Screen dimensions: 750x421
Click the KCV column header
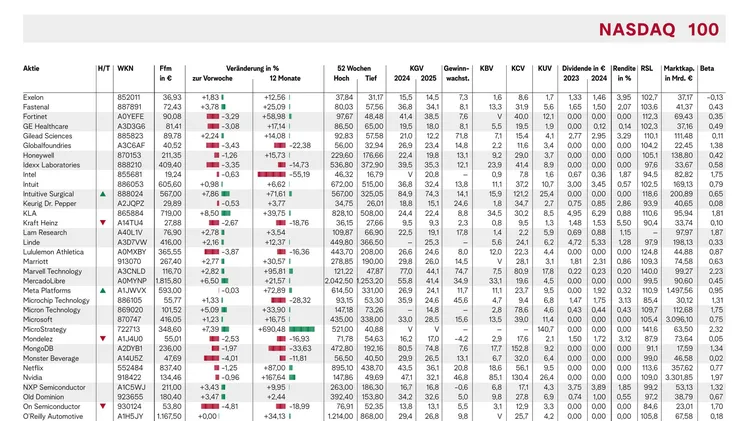pyautogui.click(x=518, y=68)
